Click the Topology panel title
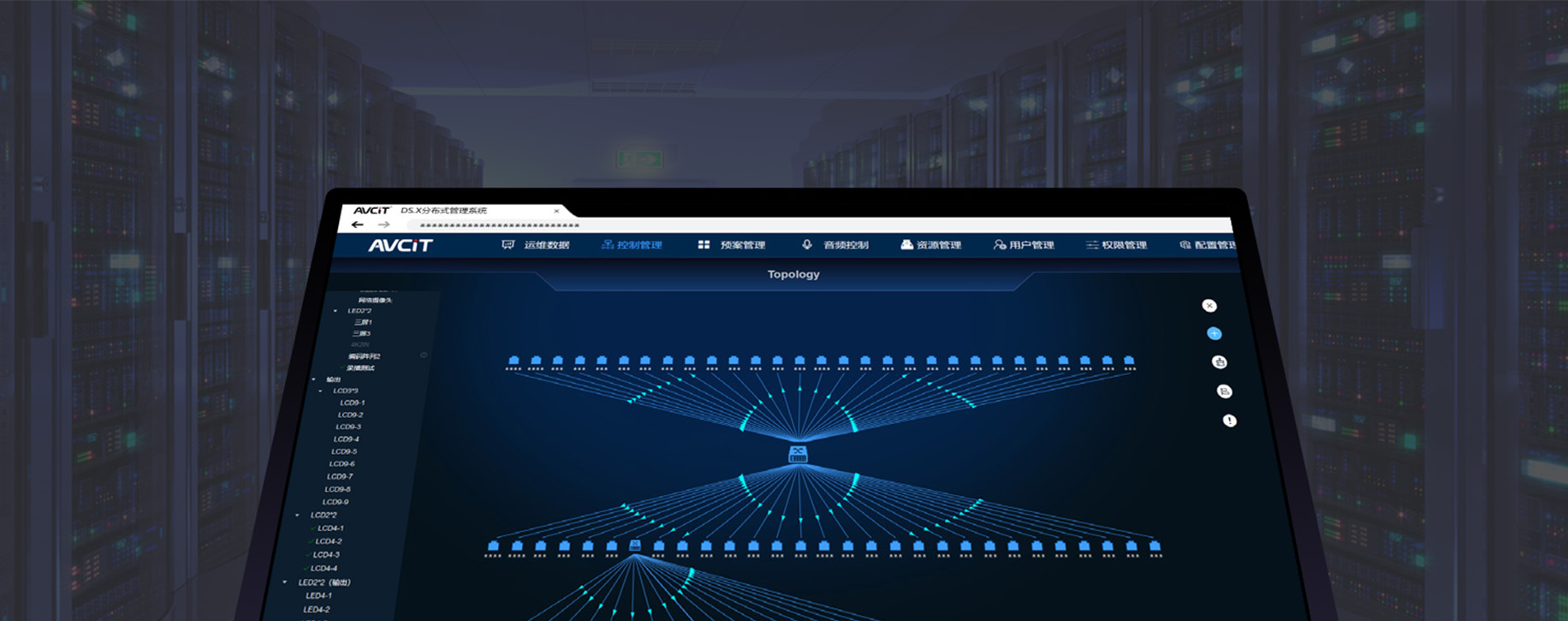 tap(793, 274)
